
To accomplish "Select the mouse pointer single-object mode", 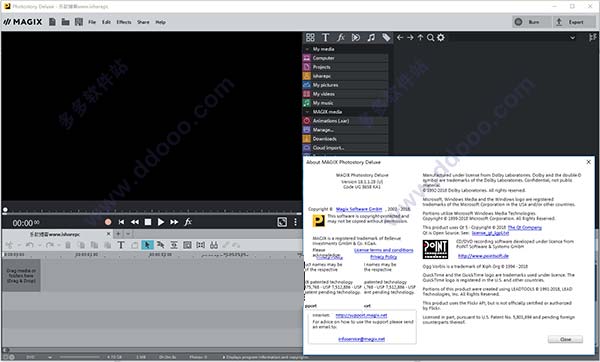I will click(x=147, y=245).
